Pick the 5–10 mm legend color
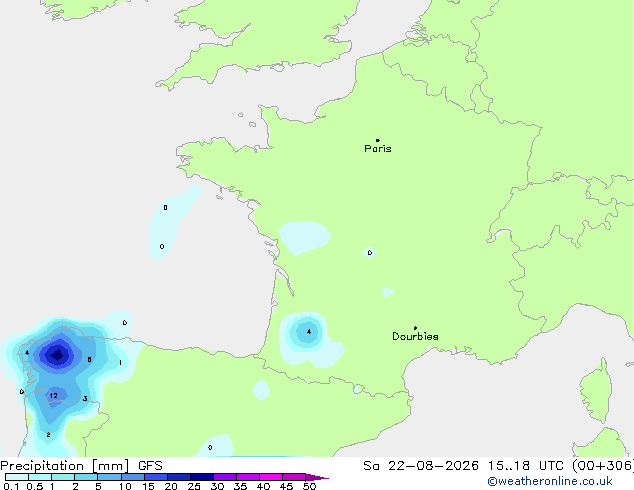The width and height of the screenshot is (634, 490). pyautogui.click(x=109, y=477)
